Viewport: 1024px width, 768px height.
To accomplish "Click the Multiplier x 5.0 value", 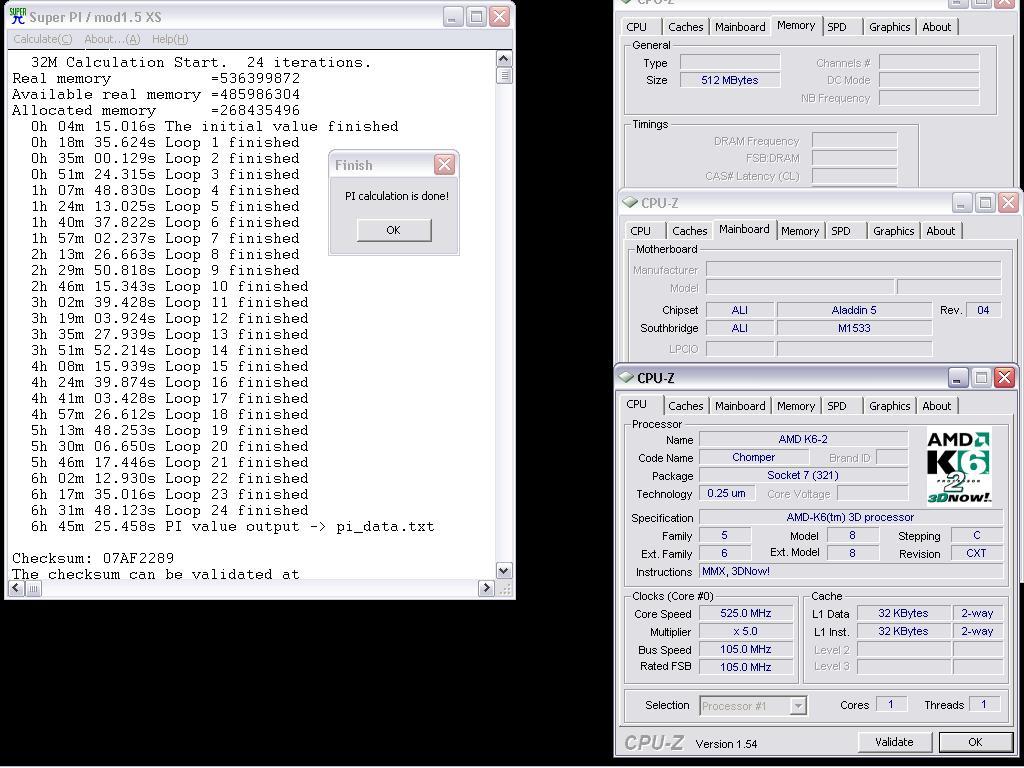I will [x=745, y=632].
